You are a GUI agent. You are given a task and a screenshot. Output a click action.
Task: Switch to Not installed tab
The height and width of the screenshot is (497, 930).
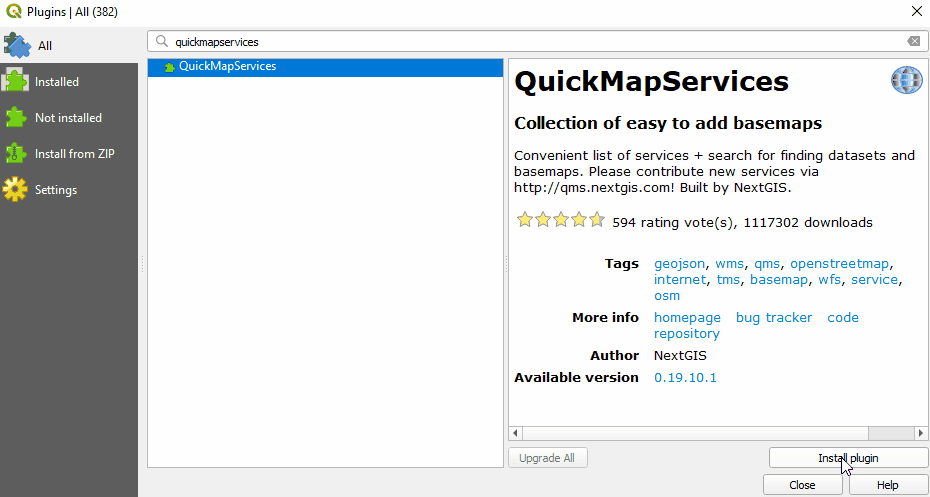tap(69, 117)
